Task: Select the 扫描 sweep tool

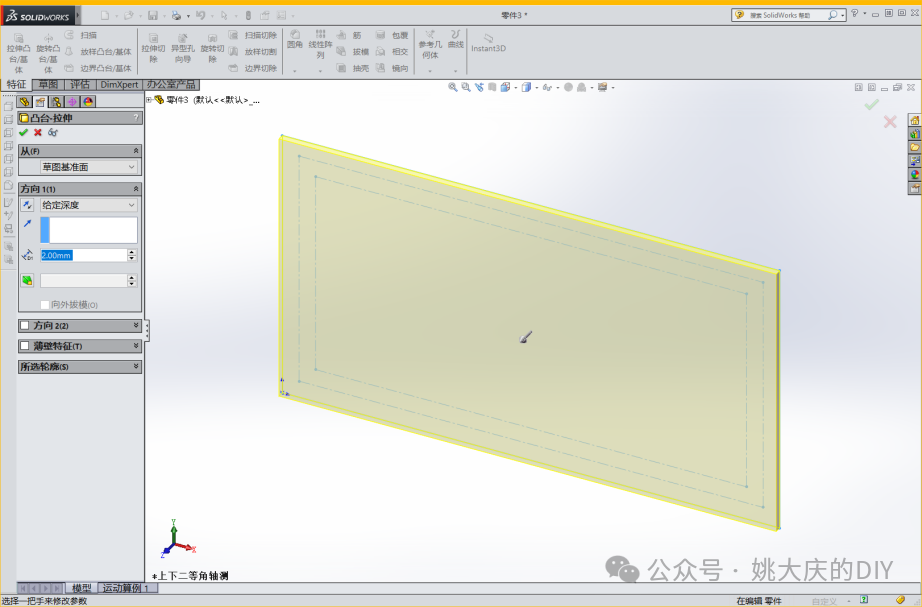Action: coord(81,35)
